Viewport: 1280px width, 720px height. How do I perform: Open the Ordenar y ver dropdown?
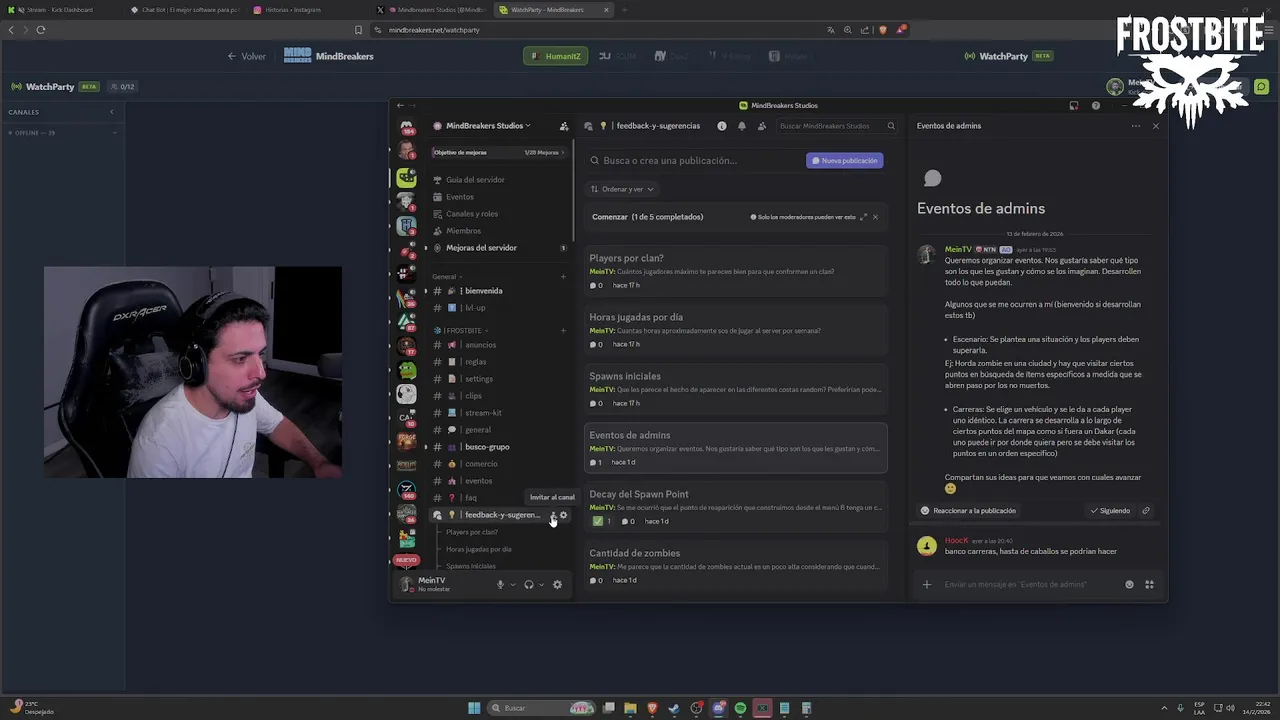(622, 189)
